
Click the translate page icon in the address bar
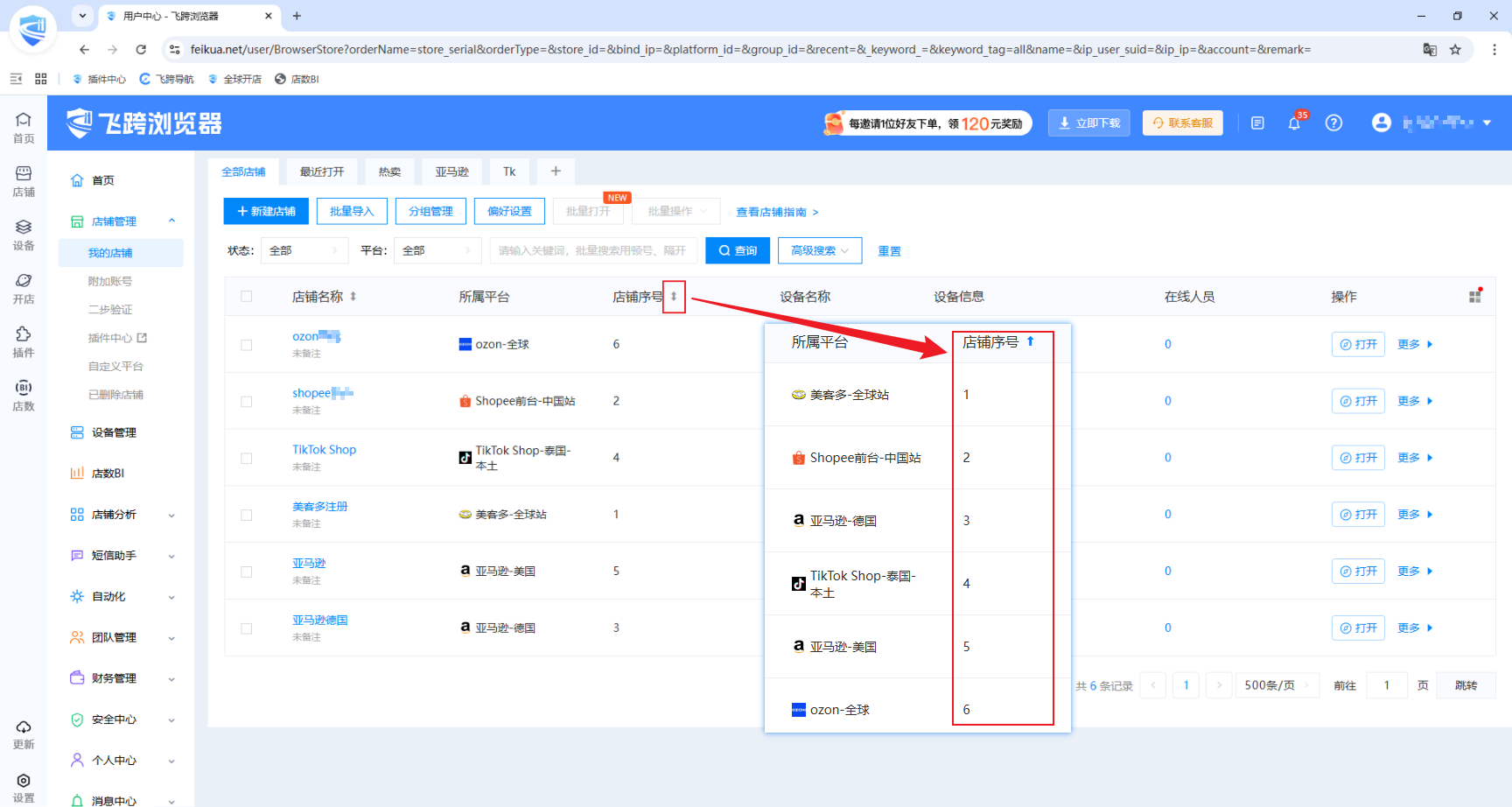pos(1430,50)
